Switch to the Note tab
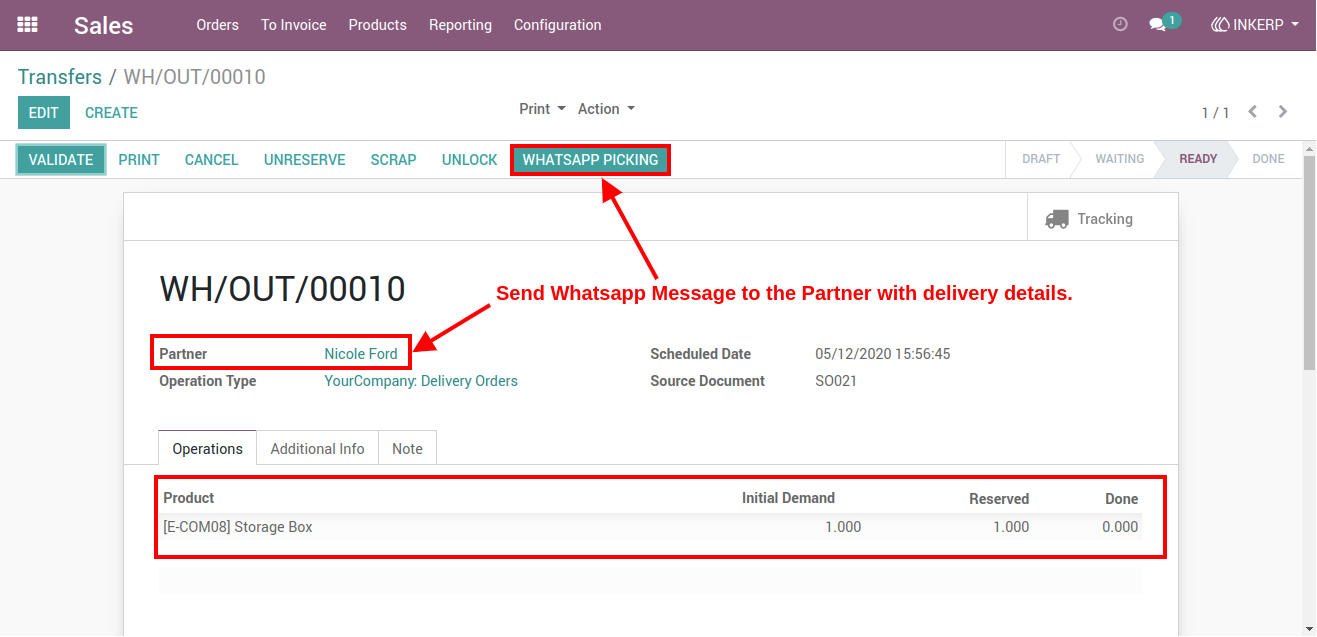1317x637 pixels. (407, 449)
